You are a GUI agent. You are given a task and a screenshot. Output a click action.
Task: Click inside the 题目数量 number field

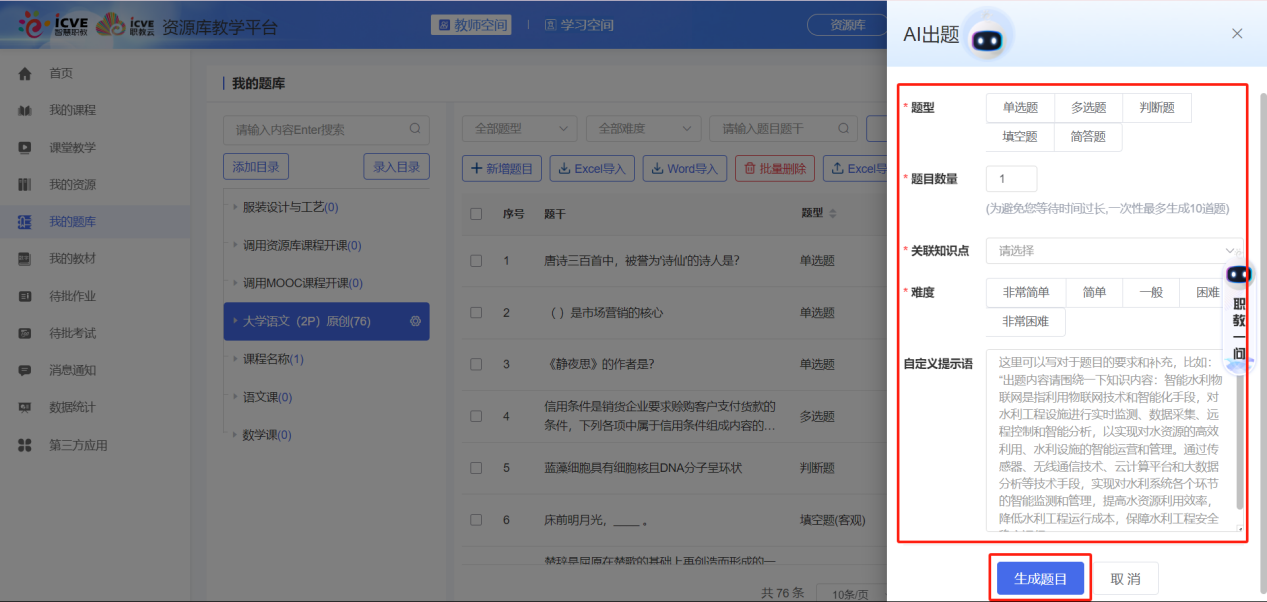1010,177
